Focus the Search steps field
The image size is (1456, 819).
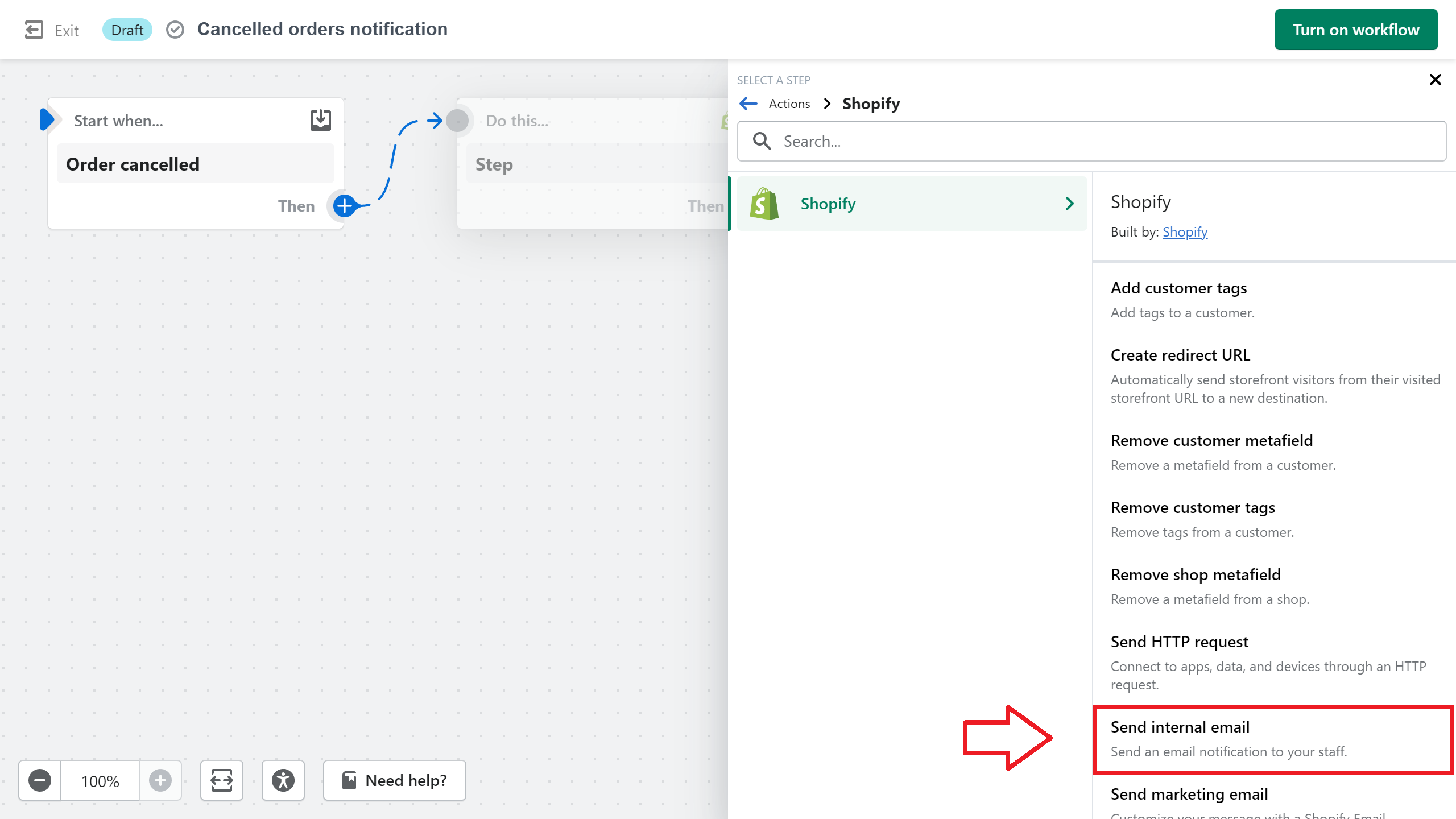[x=1091, y=141]
